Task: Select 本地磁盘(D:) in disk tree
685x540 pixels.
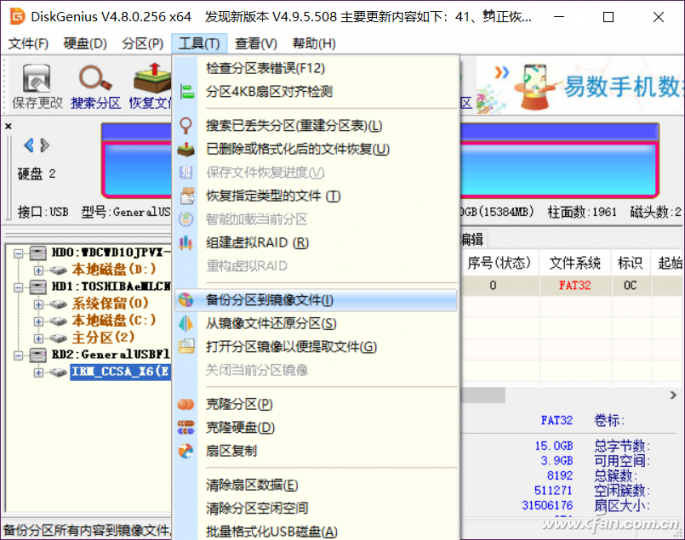Action: click(114, 270)
